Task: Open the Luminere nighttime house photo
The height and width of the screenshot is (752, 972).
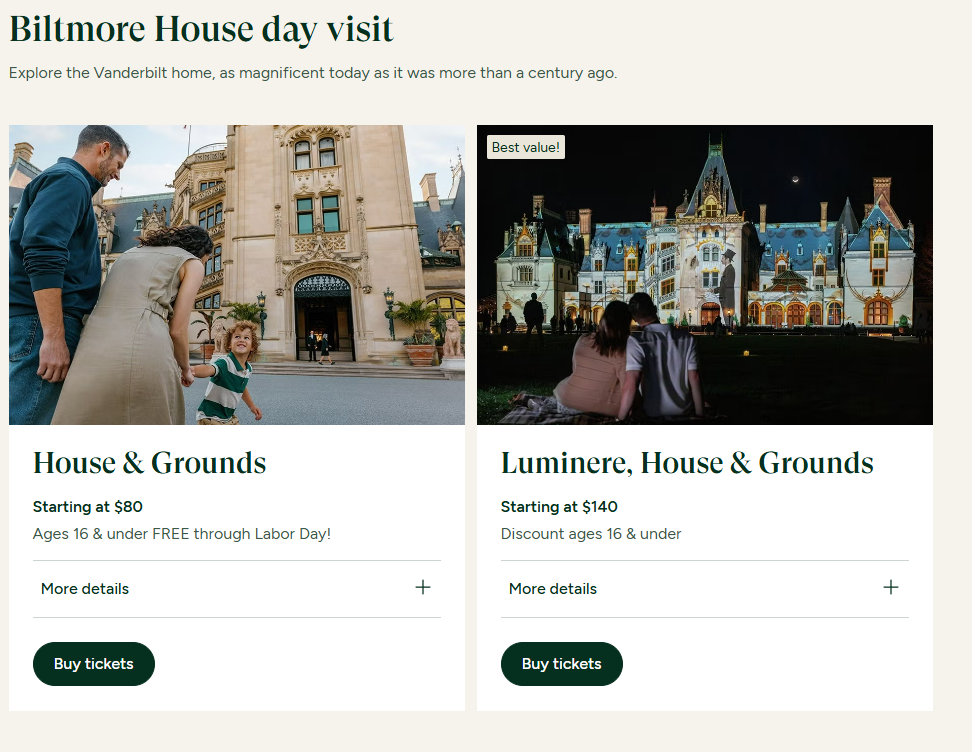Action: click(705, 275)
